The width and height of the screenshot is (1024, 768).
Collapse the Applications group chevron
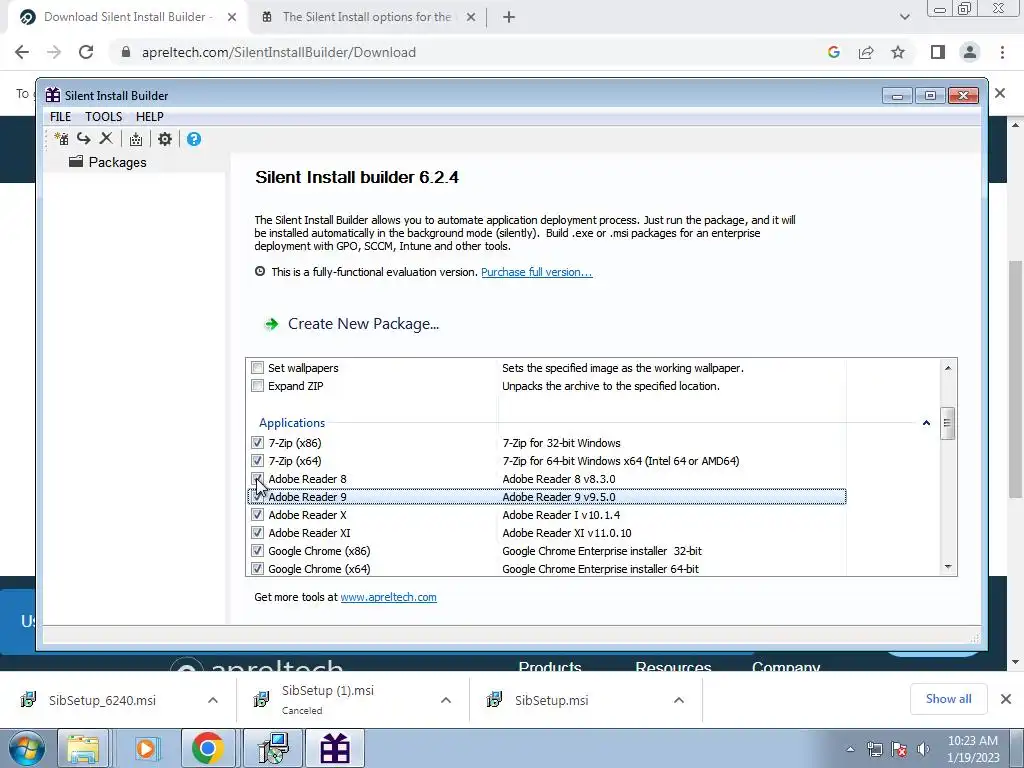coord(926,423)
